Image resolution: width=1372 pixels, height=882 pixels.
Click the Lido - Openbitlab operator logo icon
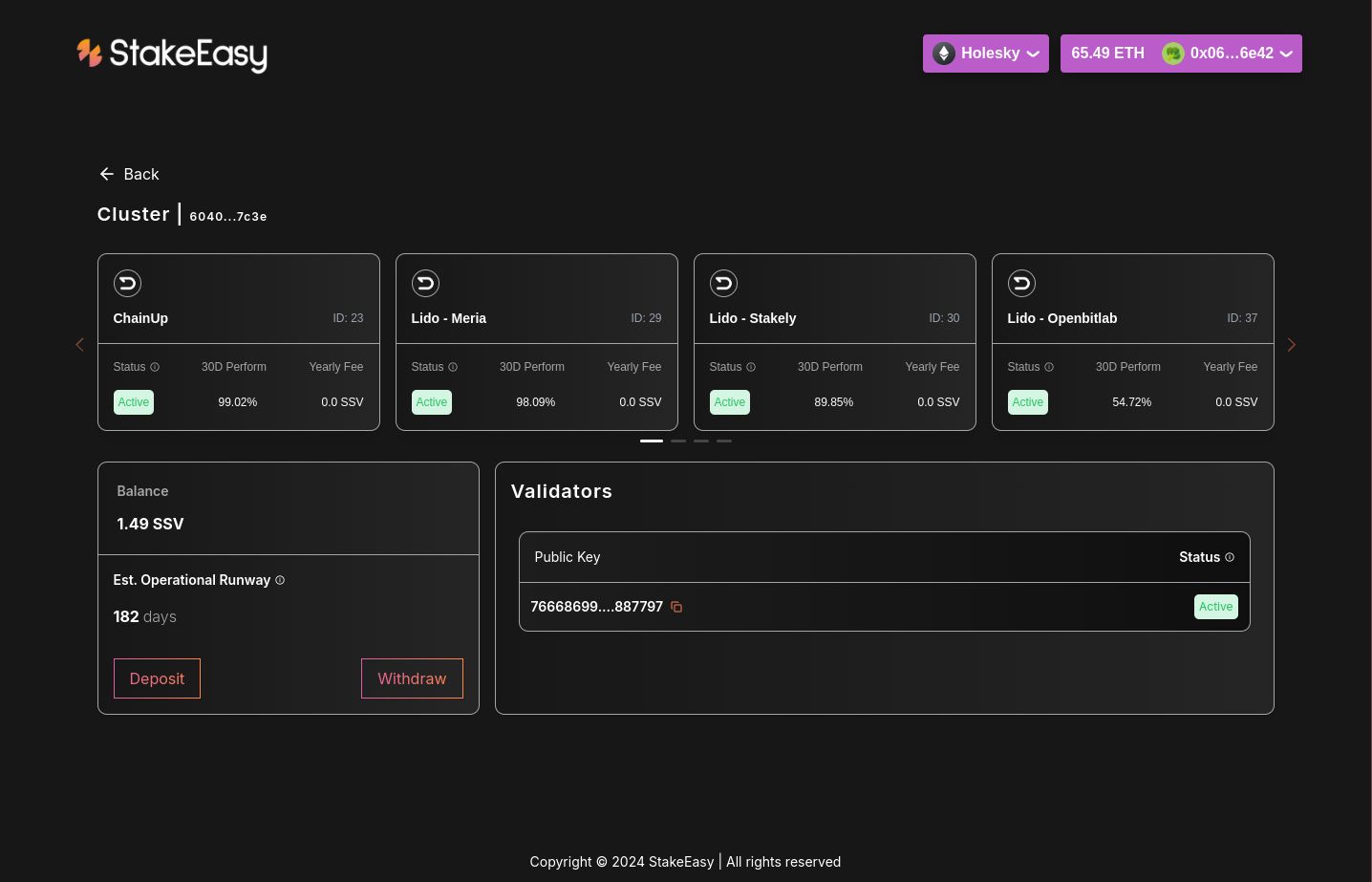[x=1021, y=283]
